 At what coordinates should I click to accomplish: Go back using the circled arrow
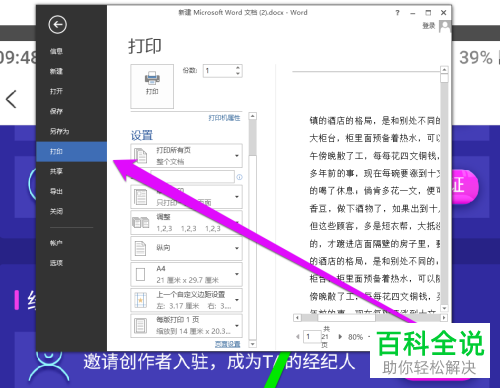tap(57, 25)
